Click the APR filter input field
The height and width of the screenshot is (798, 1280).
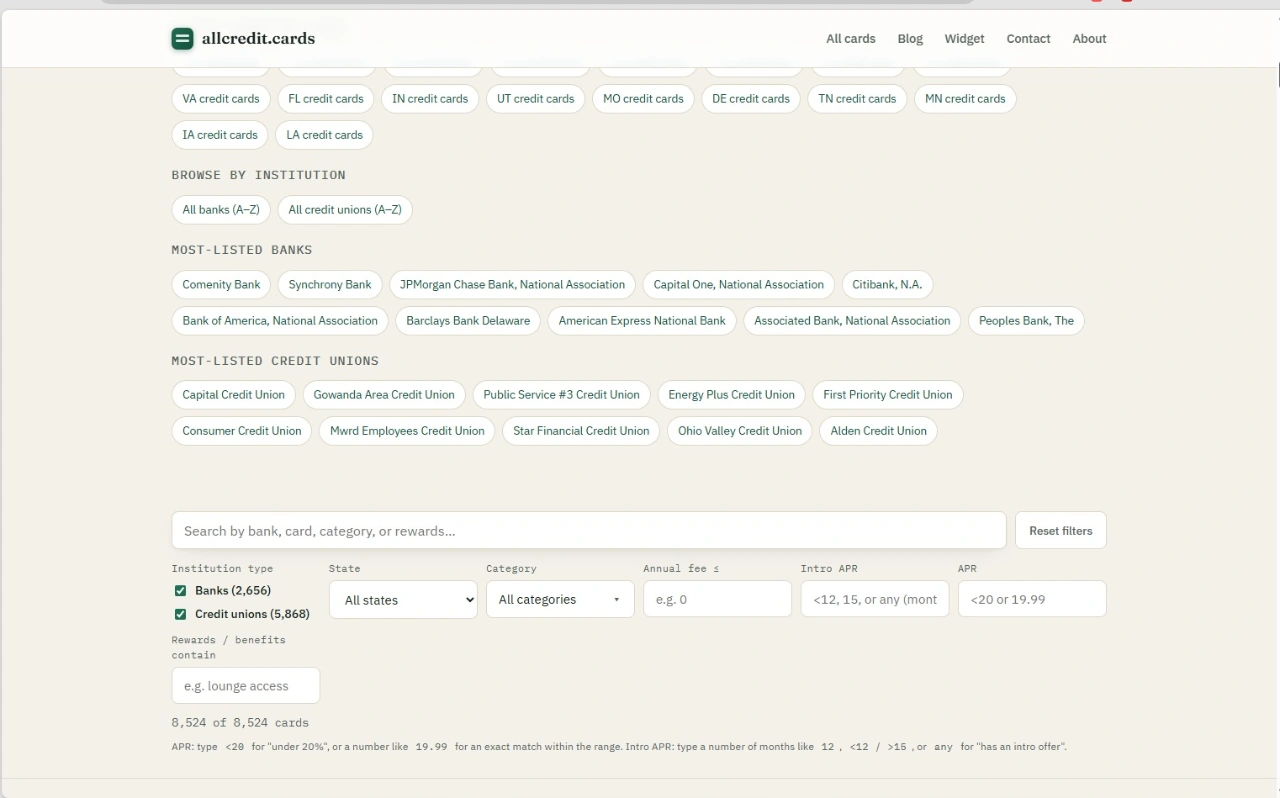point(1032,600)
